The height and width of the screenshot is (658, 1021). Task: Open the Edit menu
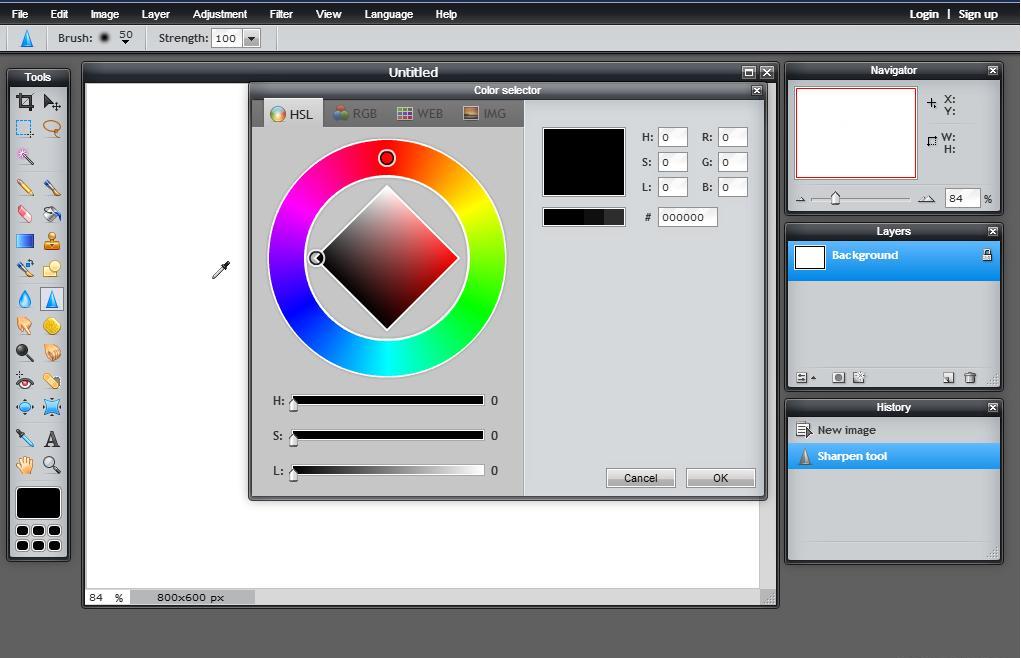(59, 14)
